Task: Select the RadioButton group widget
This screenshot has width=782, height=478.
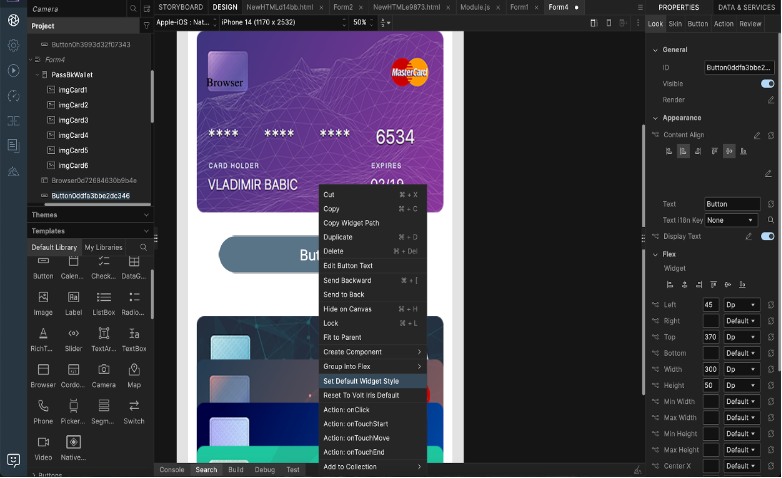Action: coord(134,303)
